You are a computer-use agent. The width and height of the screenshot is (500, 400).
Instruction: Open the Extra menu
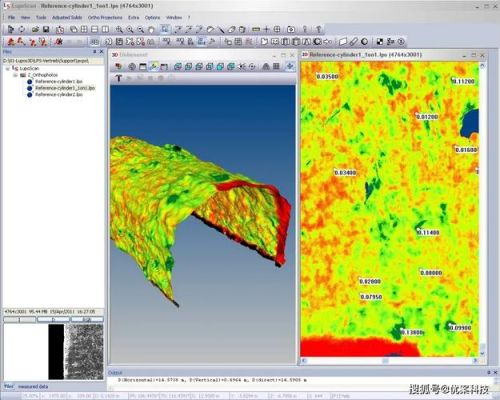point(134,17)
